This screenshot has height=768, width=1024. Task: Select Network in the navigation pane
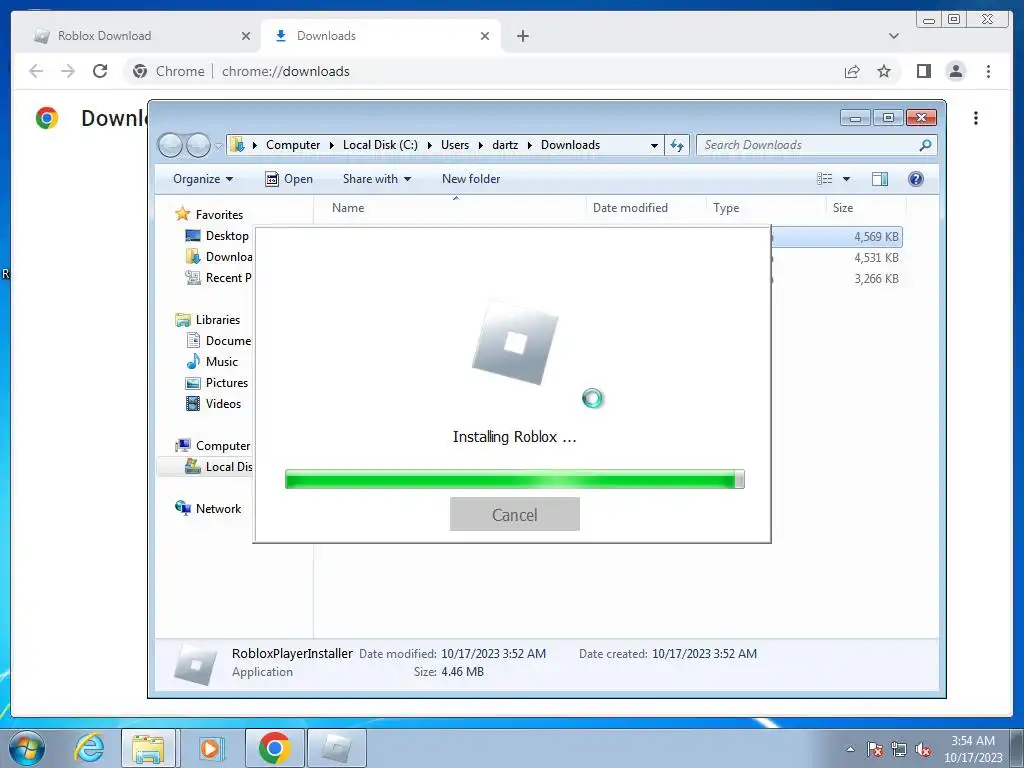pyautogui.click(x=209, y=508)
